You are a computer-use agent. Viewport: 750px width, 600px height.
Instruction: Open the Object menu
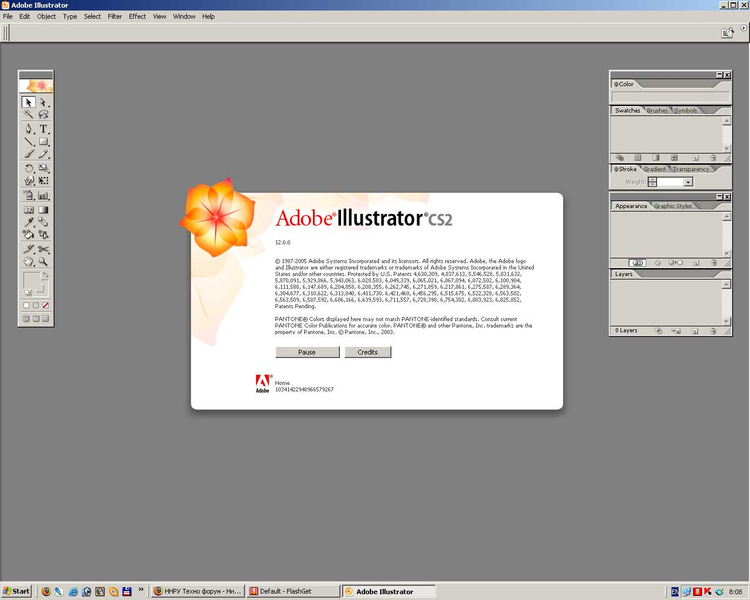[x=46, y=16]
